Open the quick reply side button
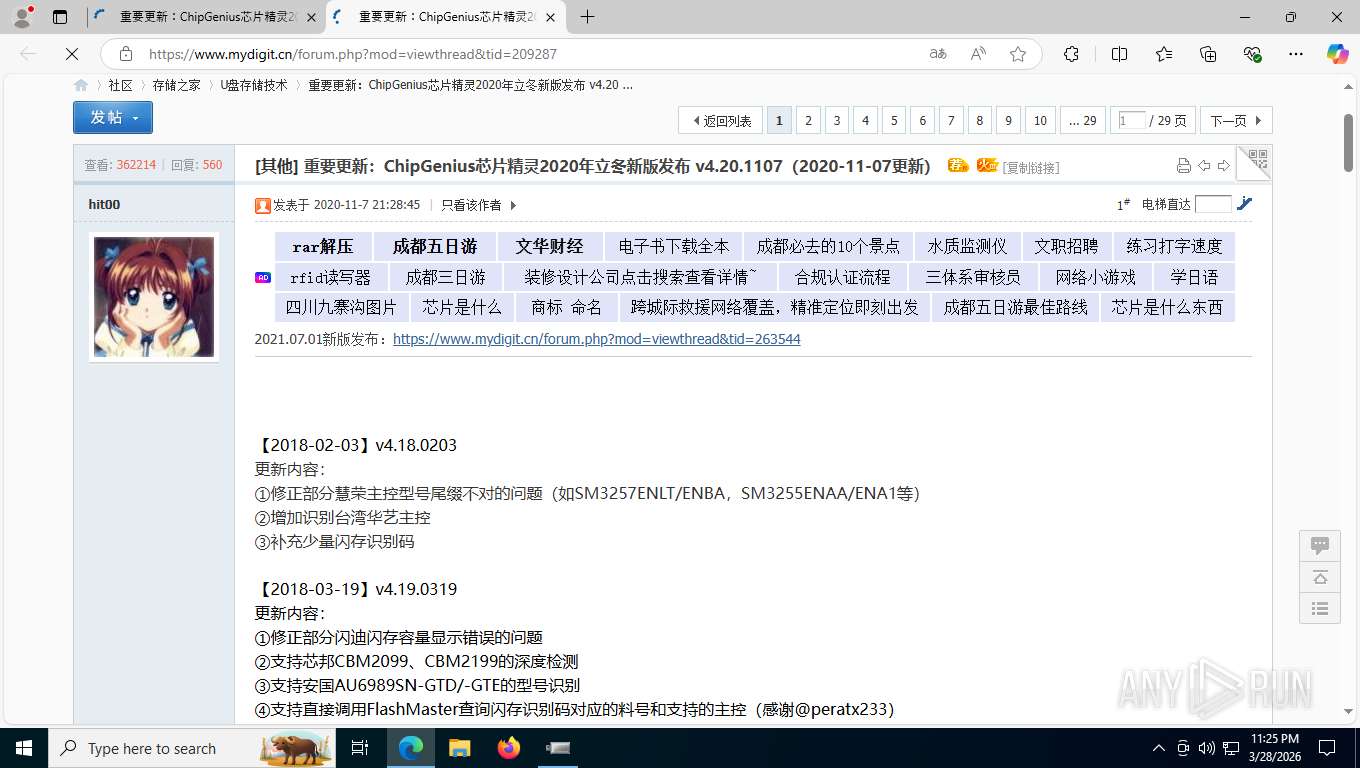 pos(1320,546)
